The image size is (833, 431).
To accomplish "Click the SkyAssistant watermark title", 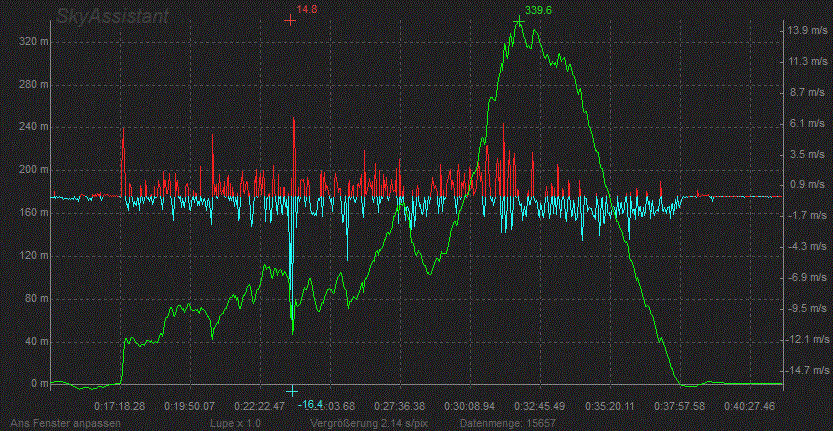I will coord(111,17).
